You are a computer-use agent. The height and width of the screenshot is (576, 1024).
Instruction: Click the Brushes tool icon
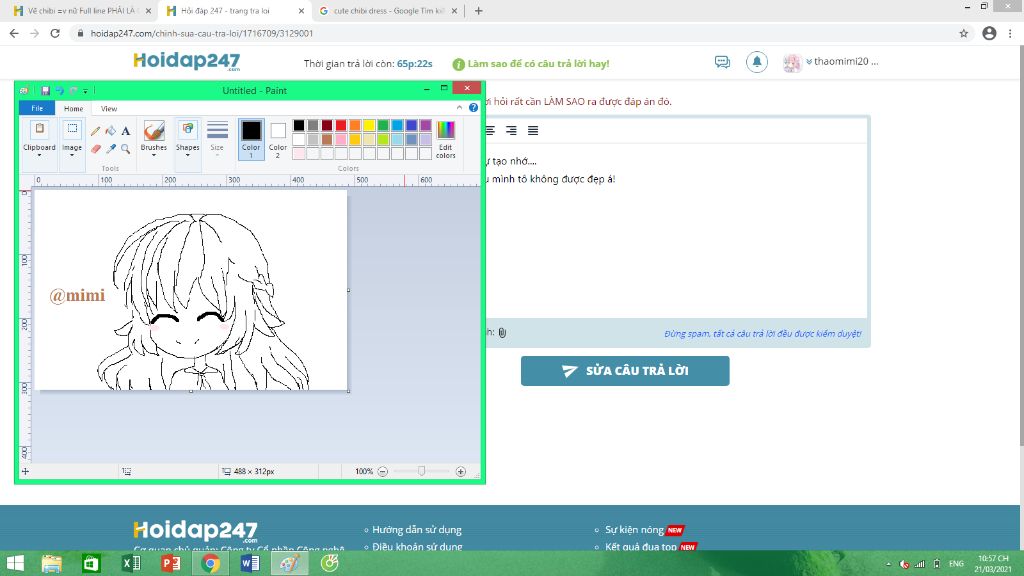pyautogui.click(x=154, y=131)
